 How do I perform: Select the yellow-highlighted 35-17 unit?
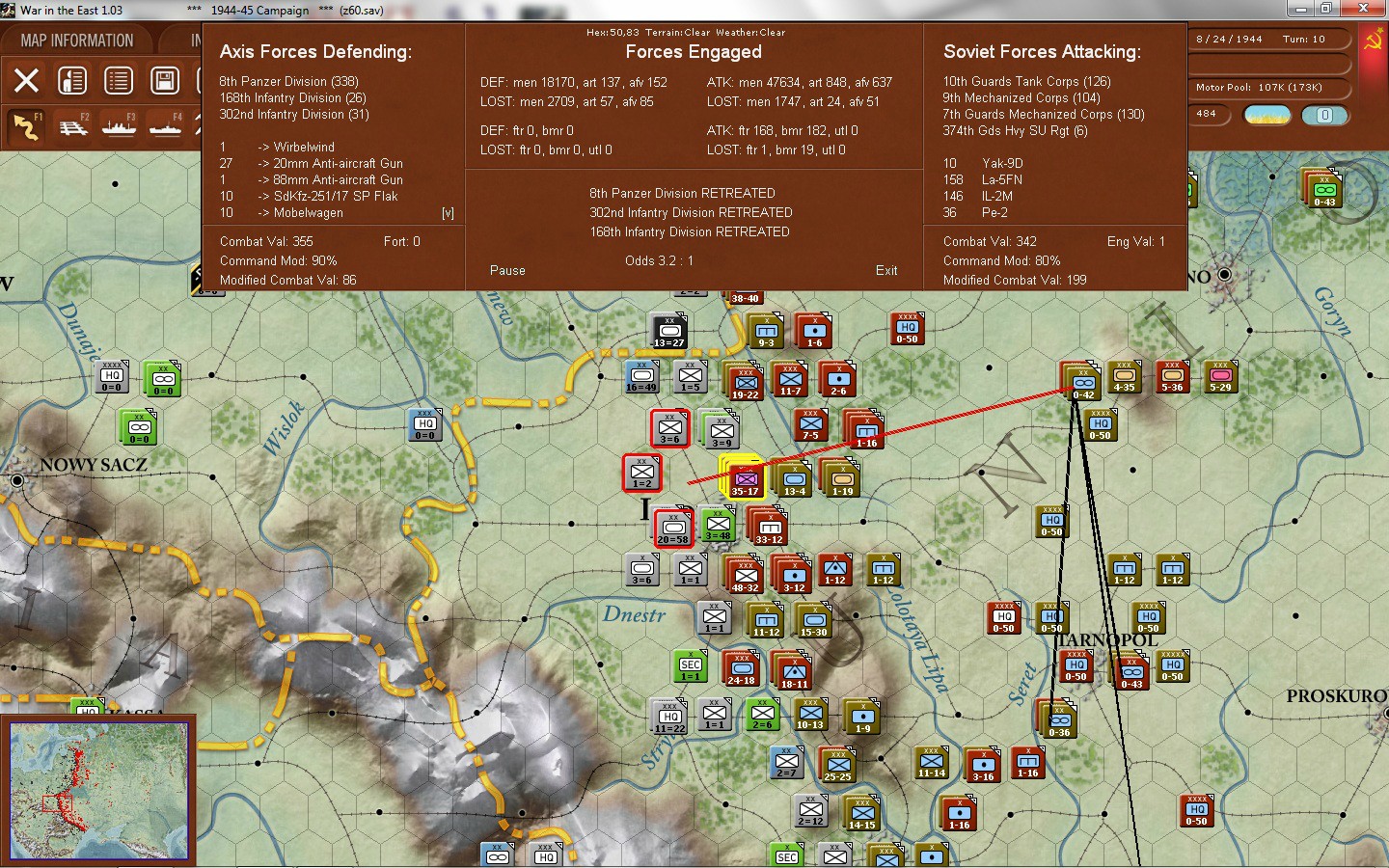[745, 478]
